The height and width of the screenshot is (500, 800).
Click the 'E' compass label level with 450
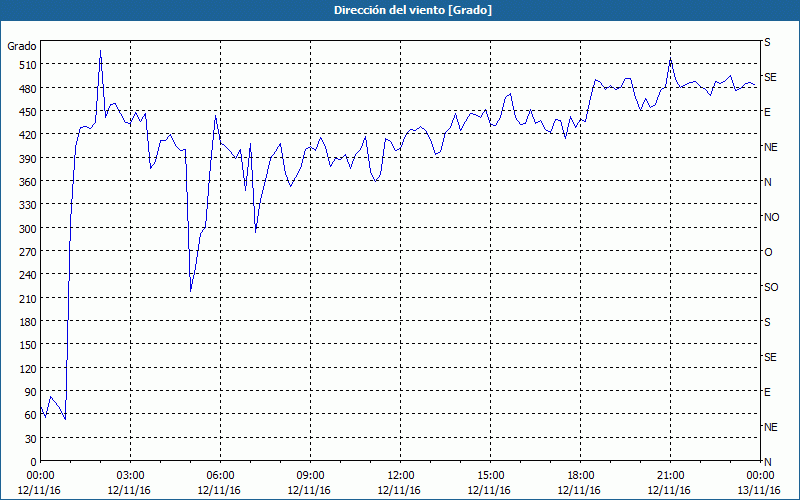(x=767, y=112)
